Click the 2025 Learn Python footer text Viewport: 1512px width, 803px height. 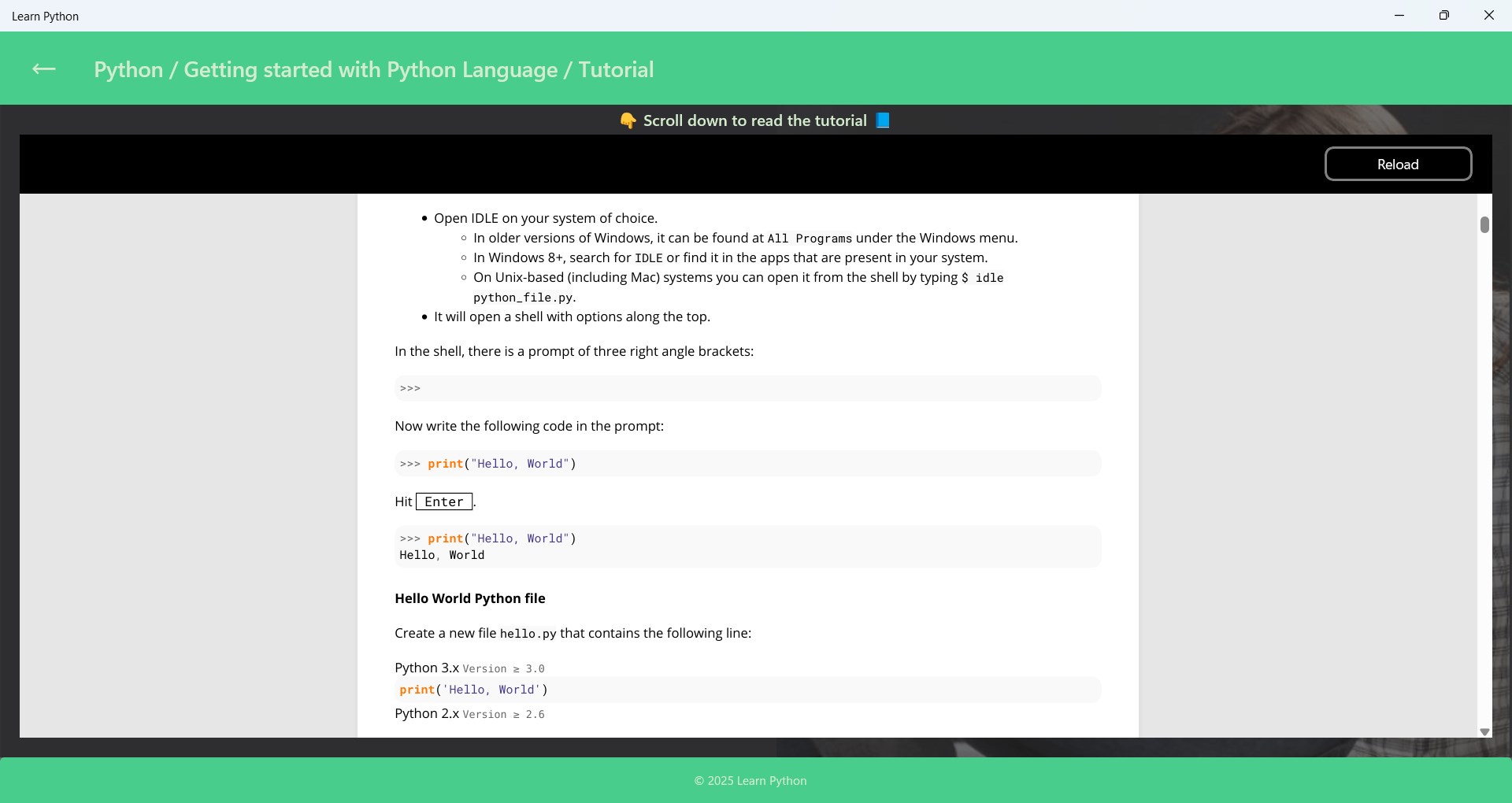click(x=750, y=780)
